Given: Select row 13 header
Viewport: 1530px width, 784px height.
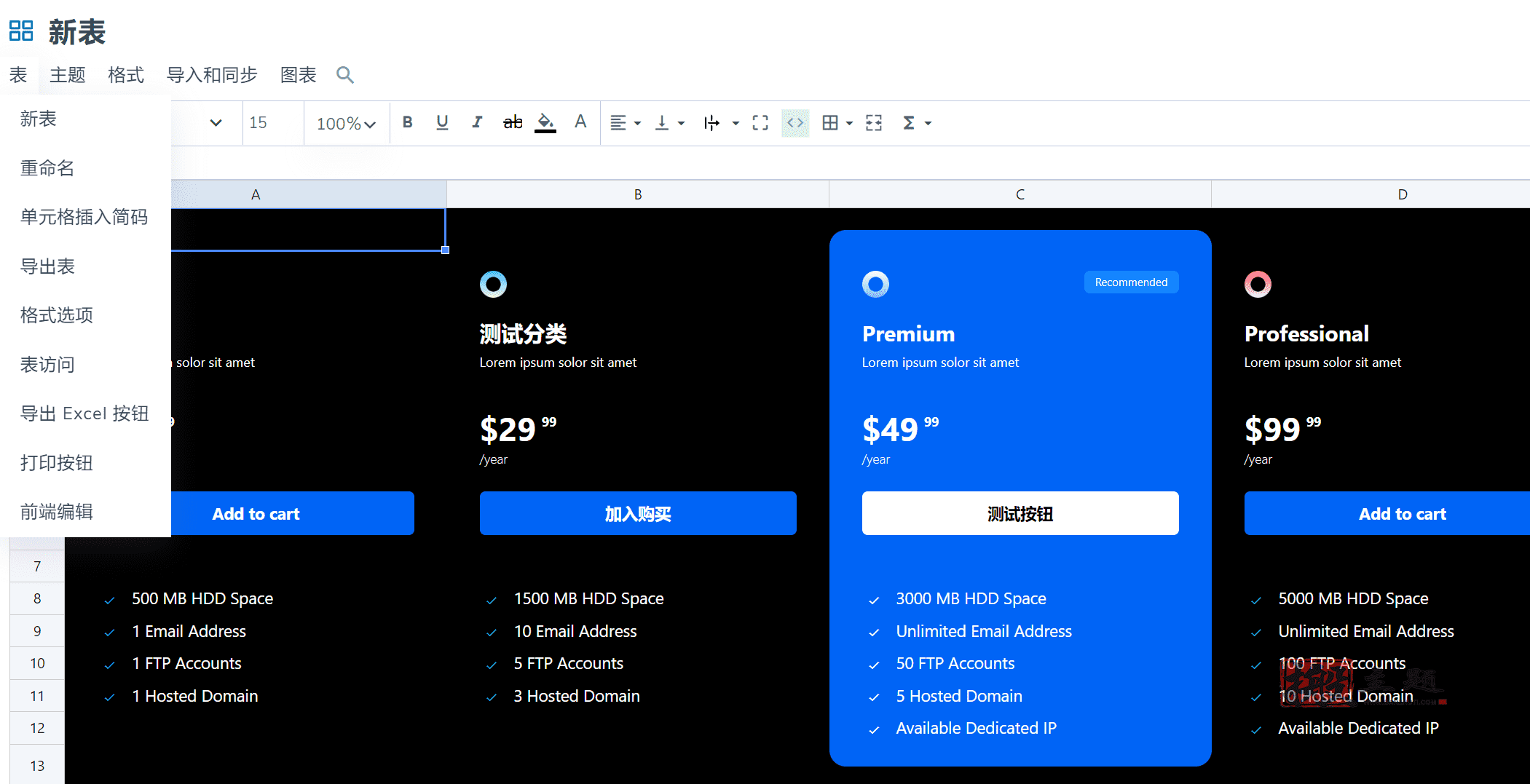Looking at the screenshot, I should pos(37,766).
